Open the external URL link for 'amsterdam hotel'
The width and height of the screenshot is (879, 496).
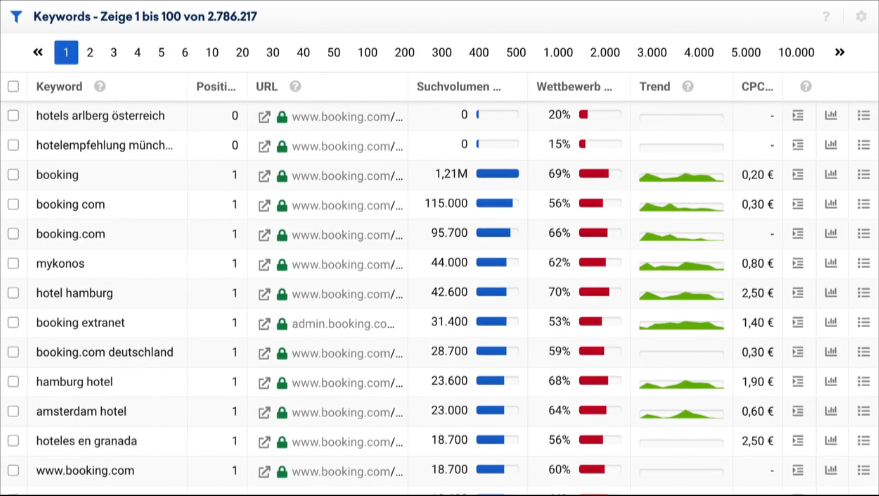(x=264, y=412)
